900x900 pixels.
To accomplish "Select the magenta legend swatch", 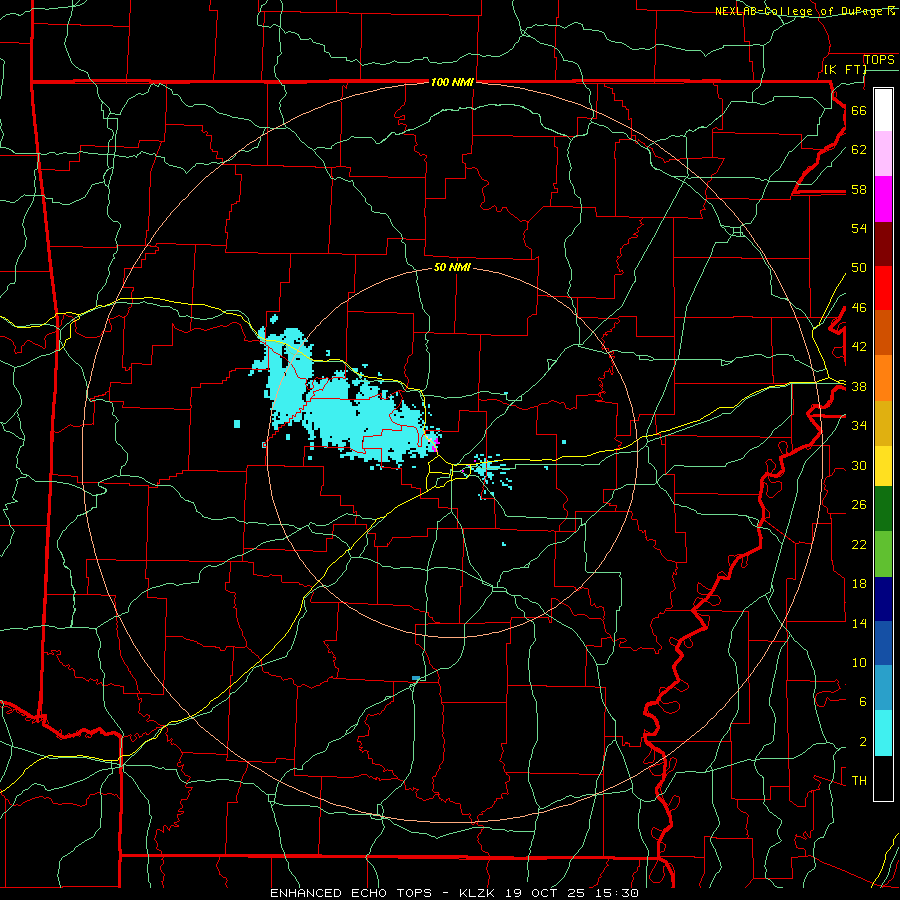I will 883,199.
